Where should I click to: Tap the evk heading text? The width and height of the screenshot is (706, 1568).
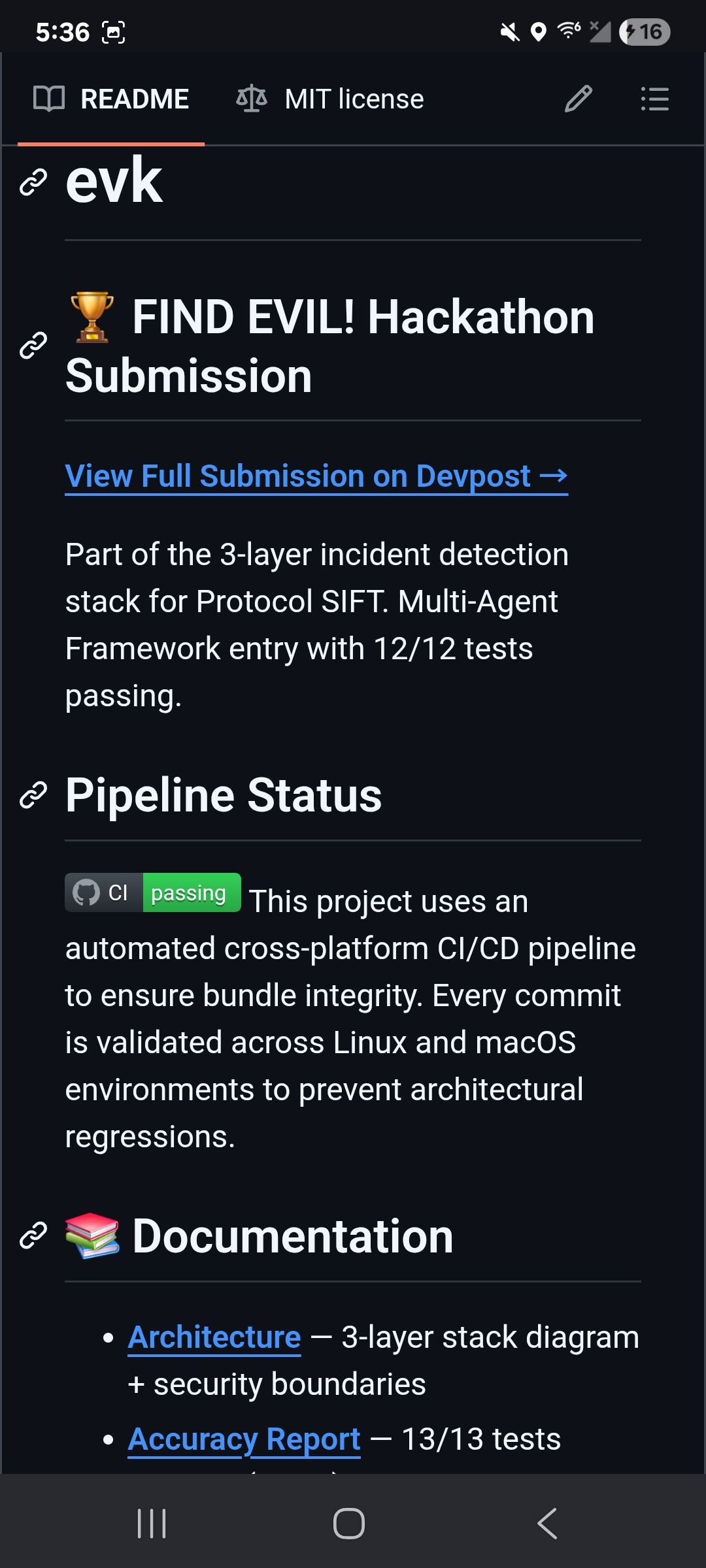pyautogui.click(x=114, y=181)
